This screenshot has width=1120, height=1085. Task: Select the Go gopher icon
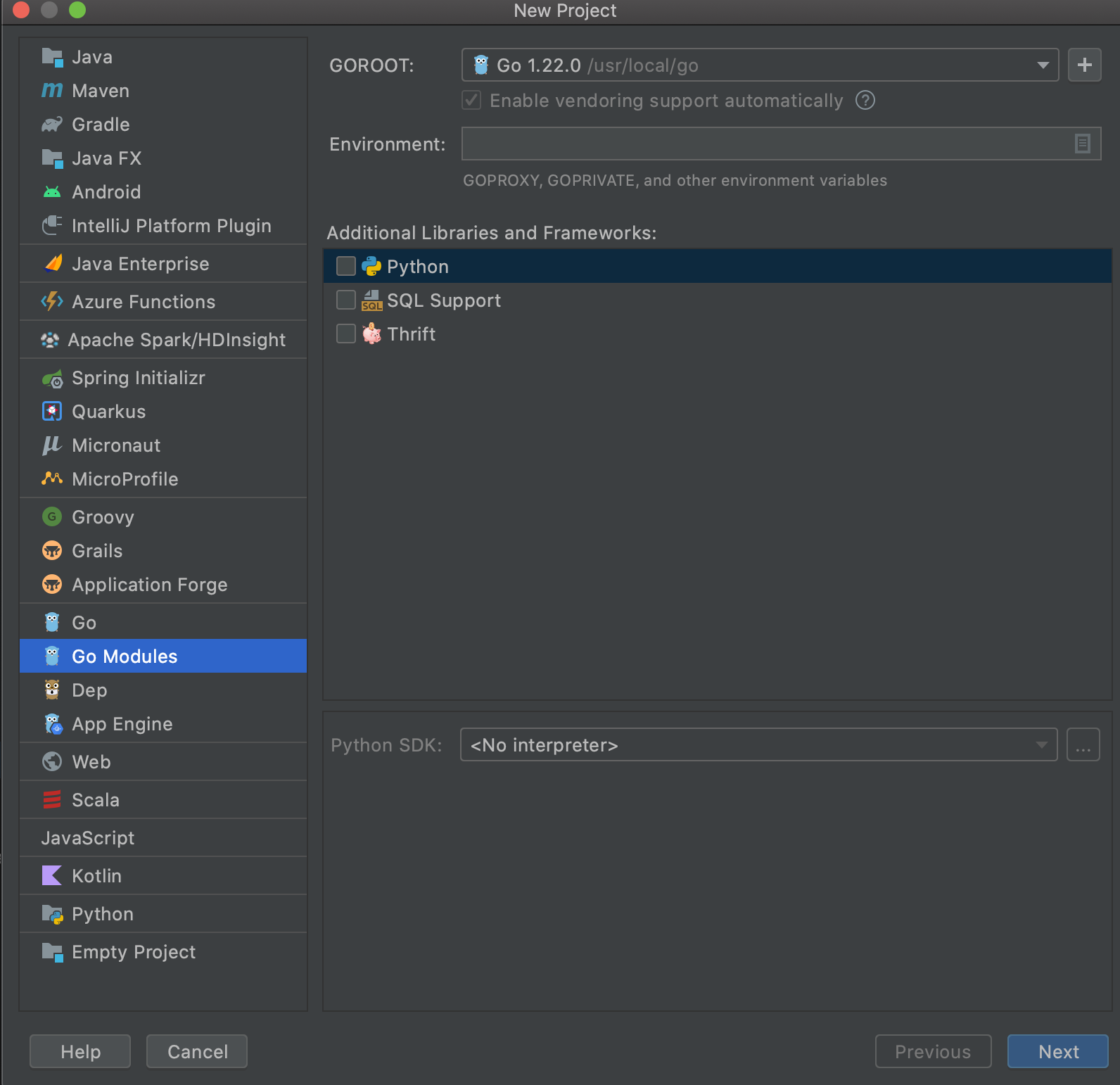pyautogui.click(x=52, y=623)
